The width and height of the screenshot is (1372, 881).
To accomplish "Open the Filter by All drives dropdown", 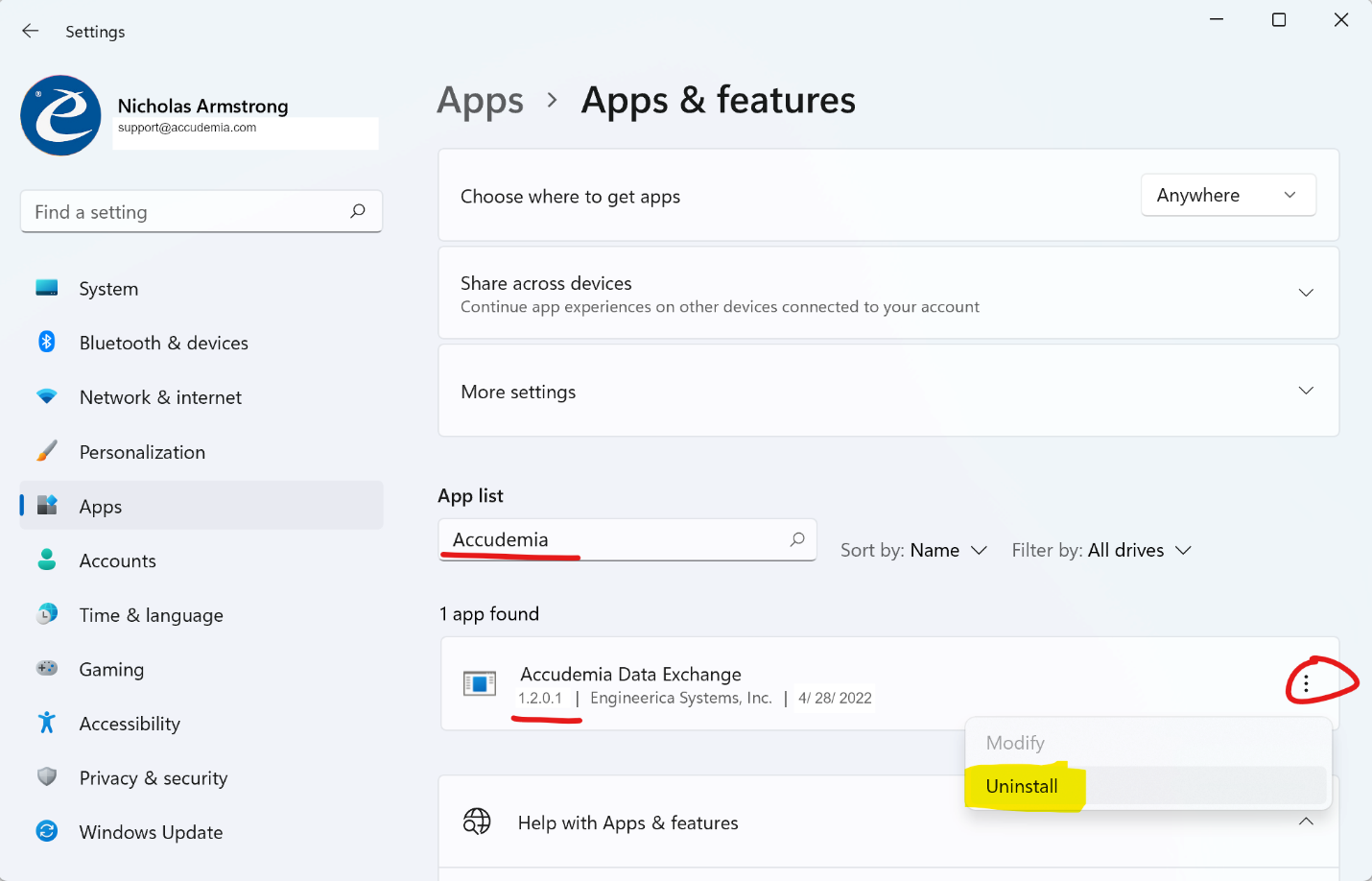I will 1101,550.
